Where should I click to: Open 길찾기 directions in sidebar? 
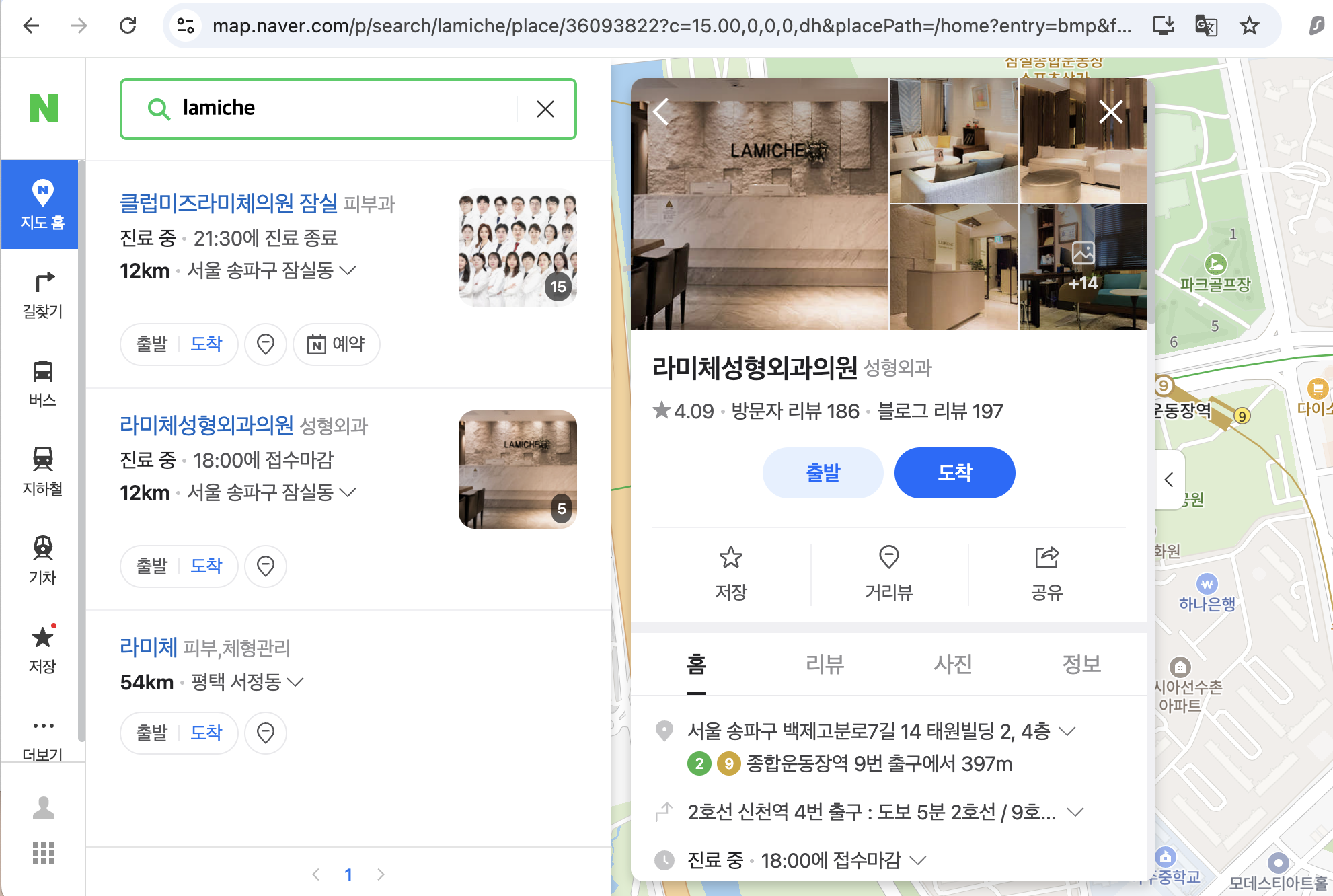42,295
